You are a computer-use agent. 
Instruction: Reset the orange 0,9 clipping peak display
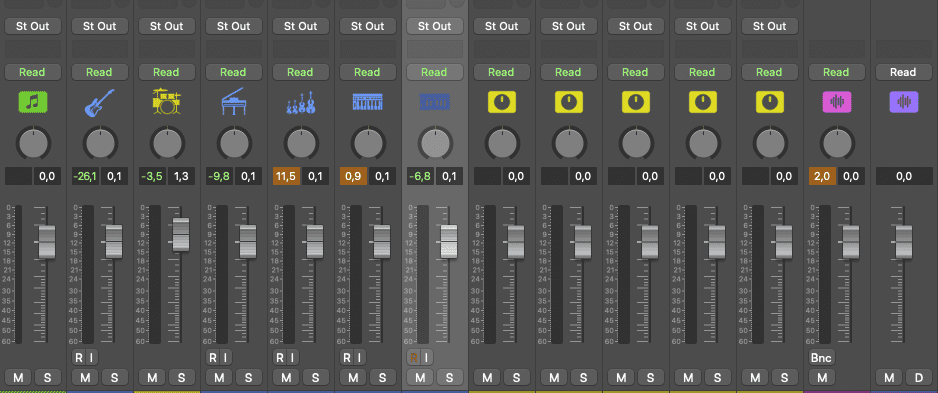point(354,176)
